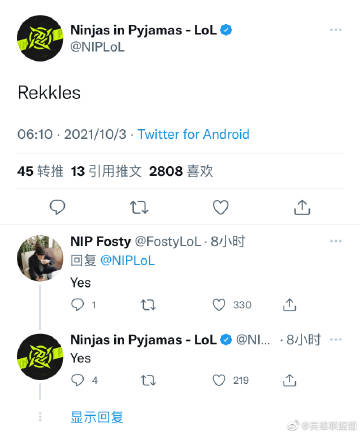The width and height of the screenshot is (360, 434).
Task: Share NIP Fosty's reply
Action: click(x=289, y=305)
